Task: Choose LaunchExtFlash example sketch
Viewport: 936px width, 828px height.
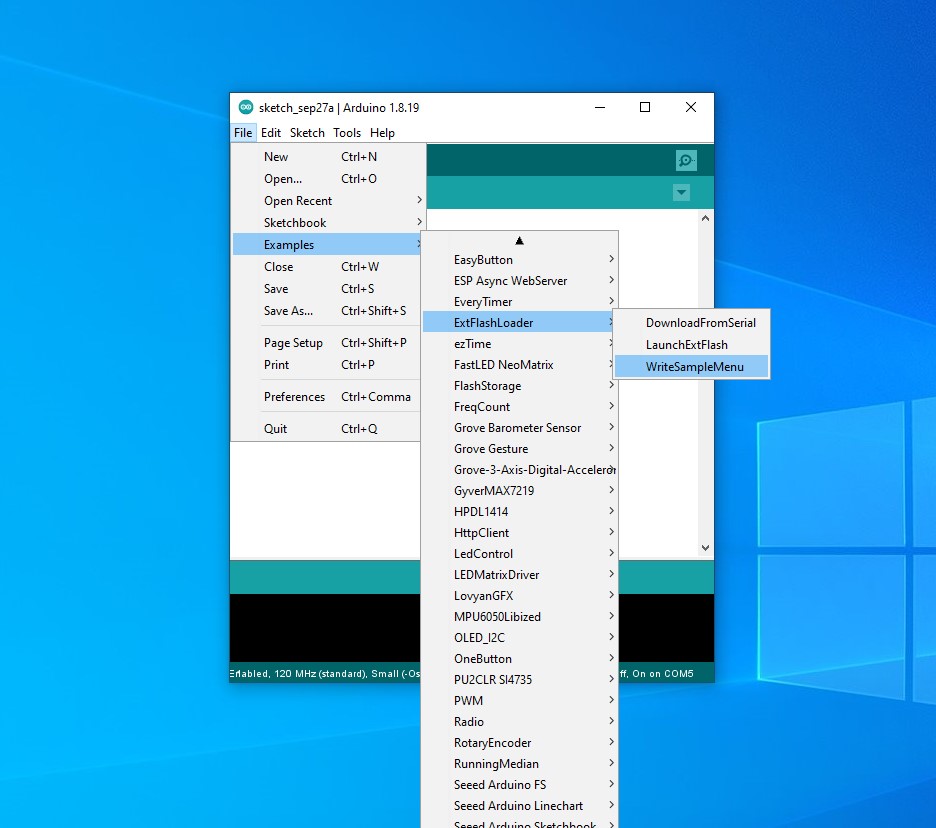Action: click(686, 345)
